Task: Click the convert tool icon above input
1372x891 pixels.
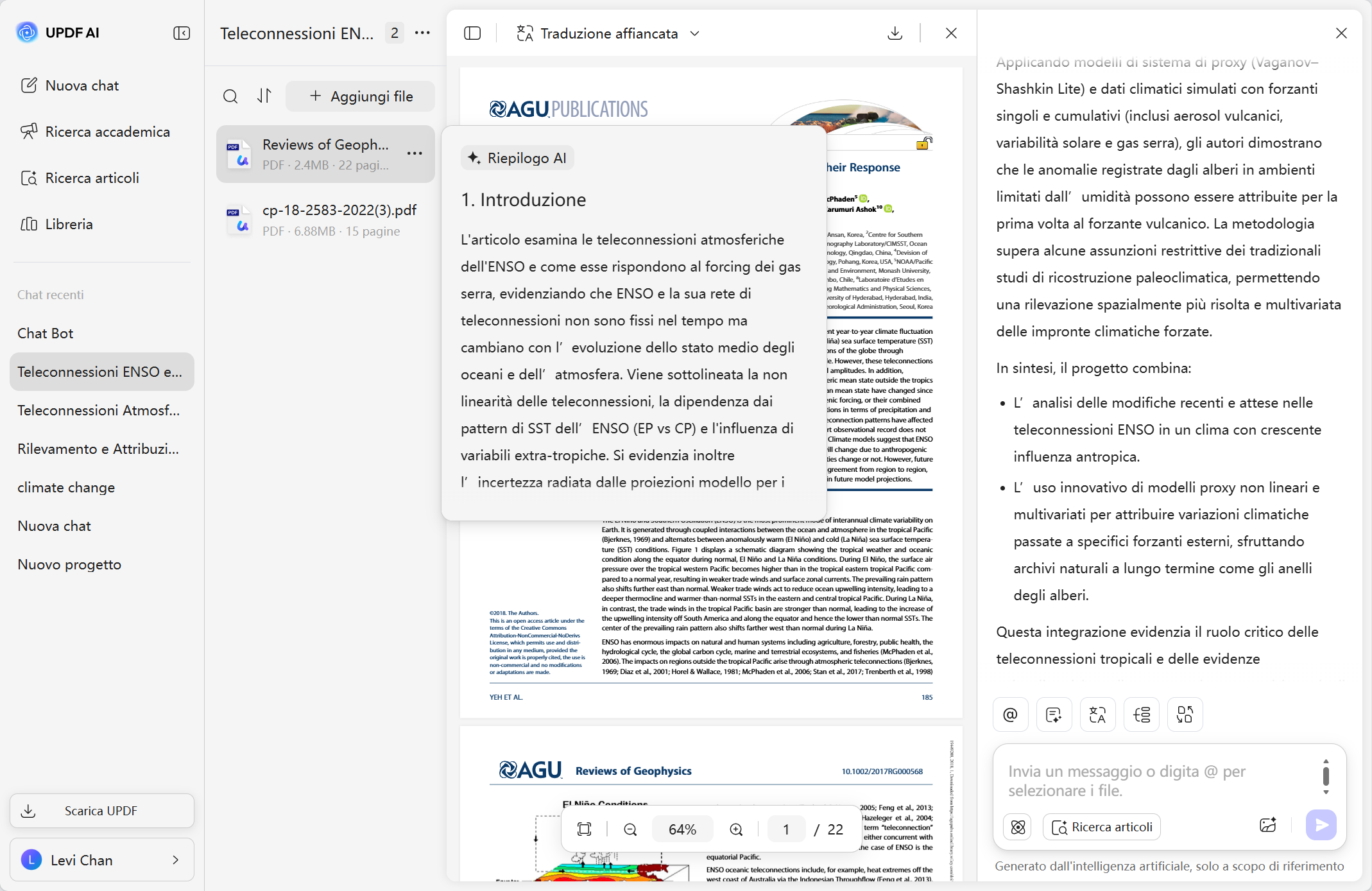Action: pos(1185,714)
